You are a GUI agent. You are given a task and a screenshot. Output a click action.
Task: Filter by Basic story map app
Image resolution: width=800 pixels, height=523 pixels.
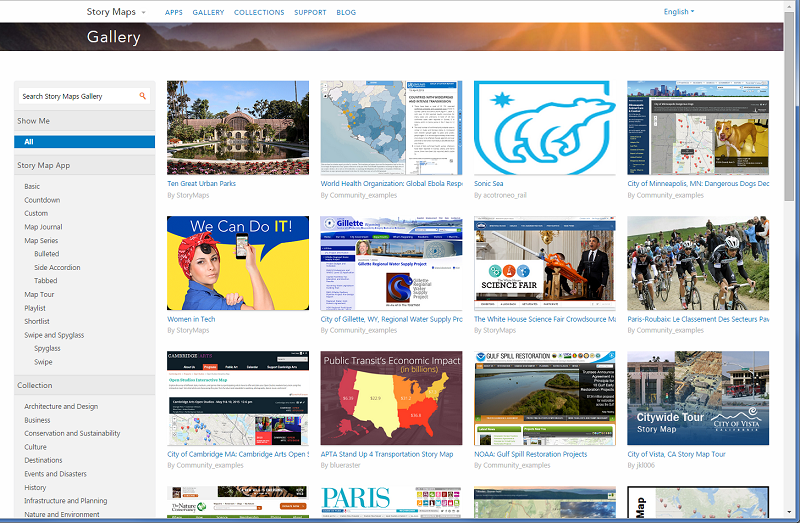pyautogui.click(x=32, y=186)
